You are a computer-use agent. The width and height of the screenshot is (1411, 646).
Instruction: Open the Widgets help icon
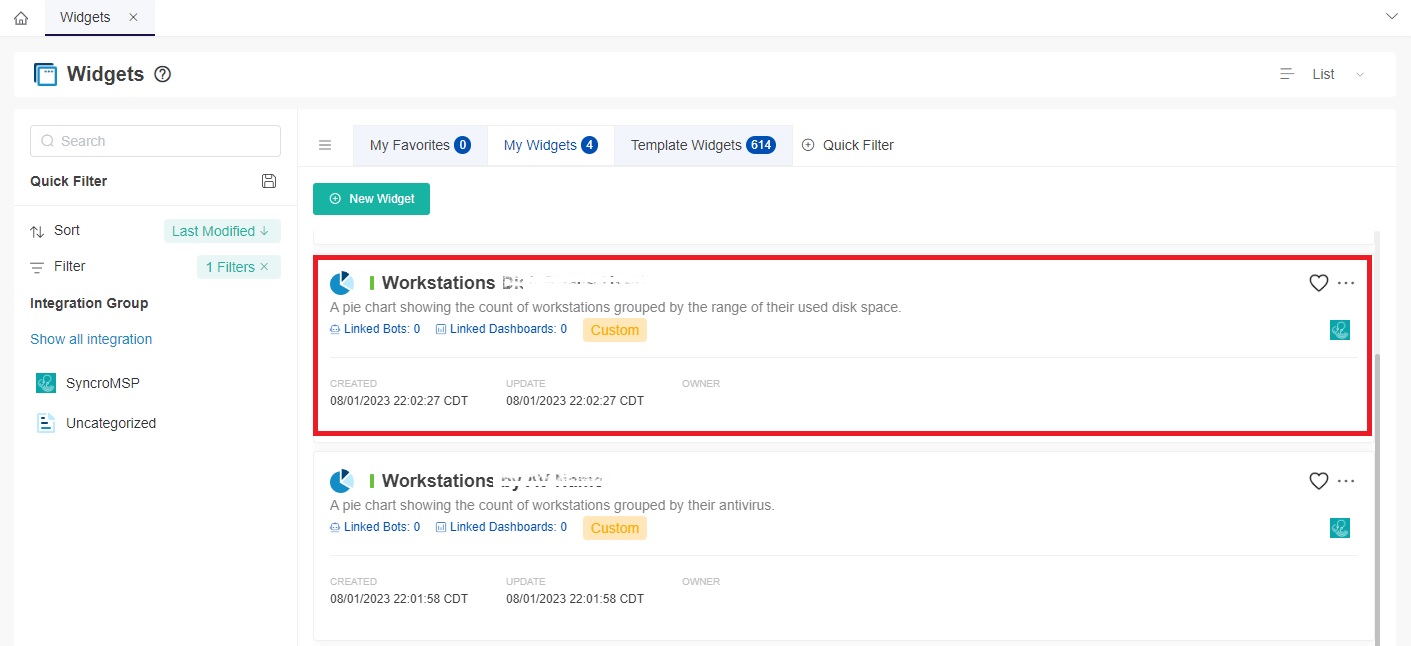tap(162, 74)
